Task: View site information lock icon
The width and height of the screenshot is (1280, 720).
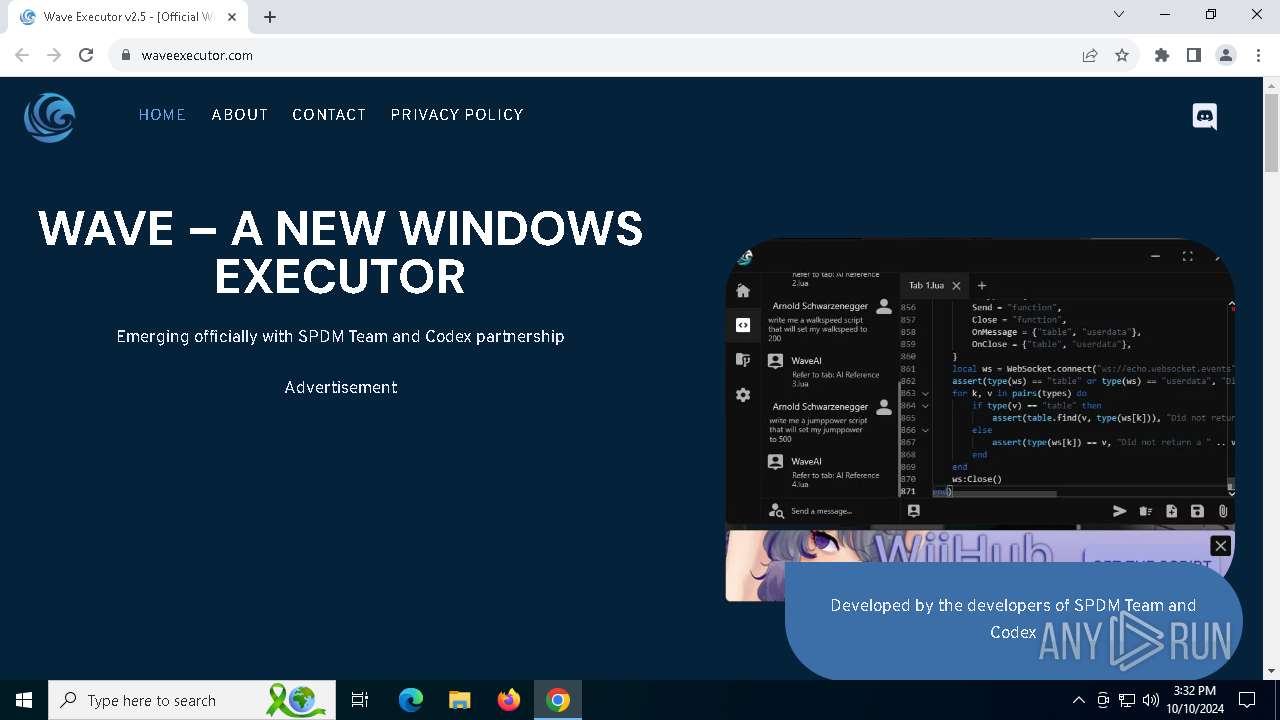Action: (126, 56)
